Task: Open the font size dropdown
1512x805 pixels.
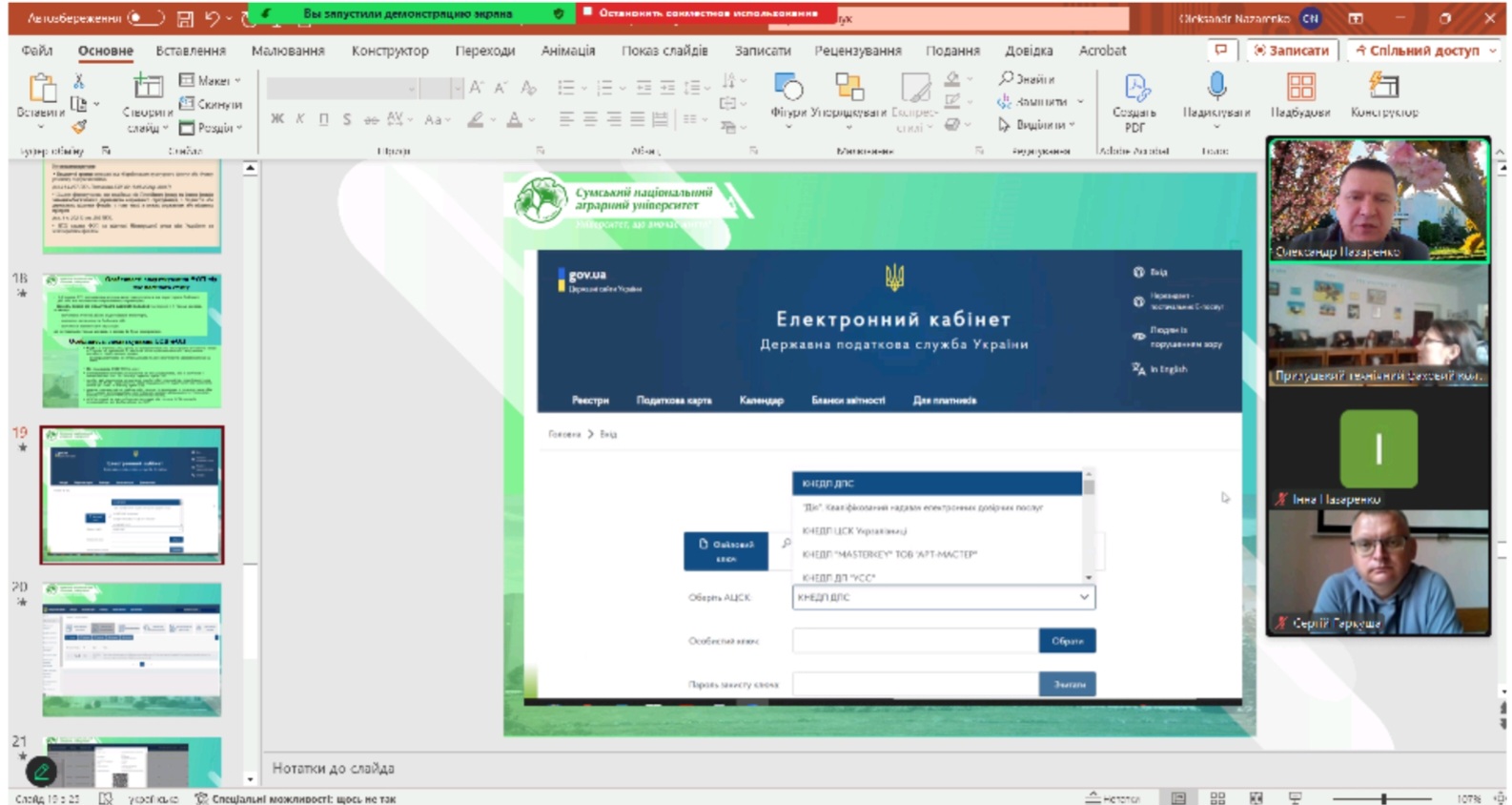Action: [x=458, y=88]
